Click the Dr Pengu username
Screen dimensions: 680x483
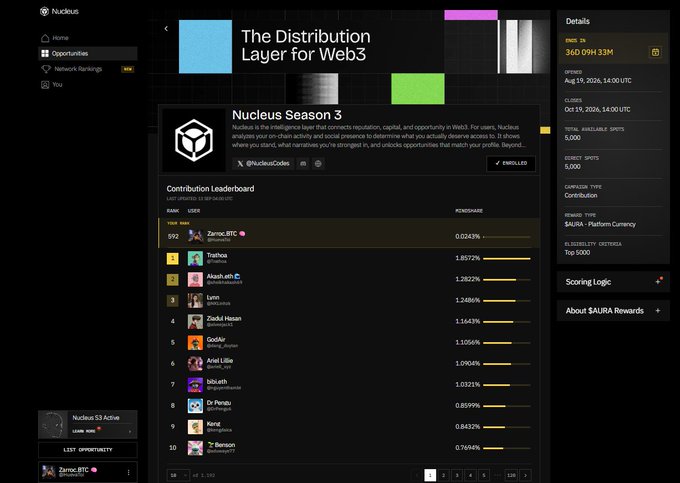(219, 403)
